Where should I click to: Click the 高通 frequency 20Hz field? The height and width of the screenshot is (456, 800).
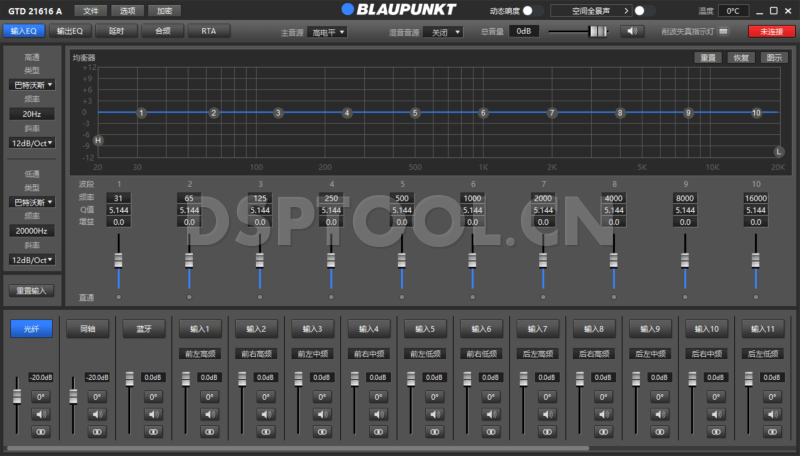click(32, 114)
